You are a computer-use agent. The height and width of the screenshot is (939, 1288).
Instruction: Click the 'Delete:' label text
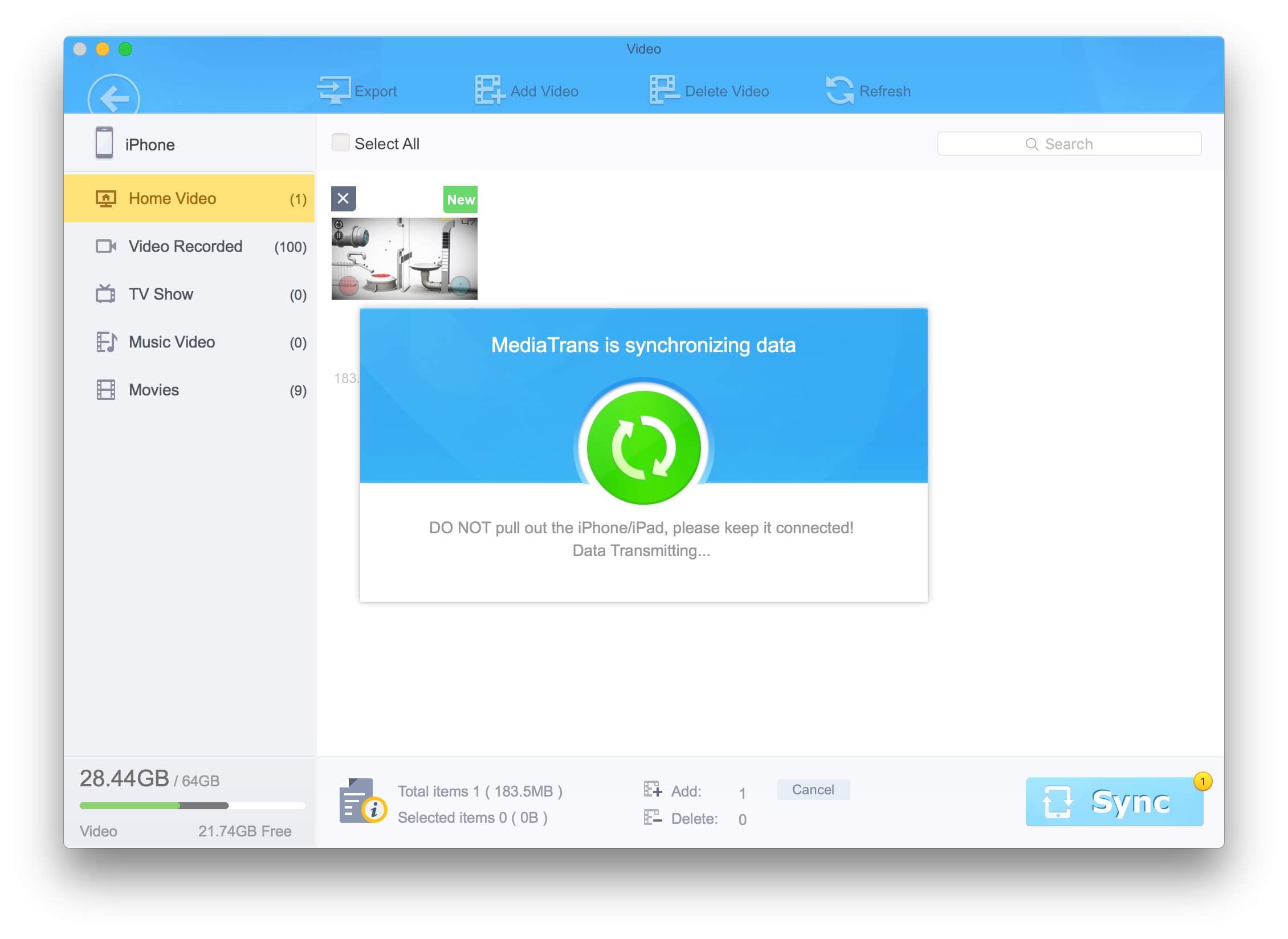(x=694, y=819)
